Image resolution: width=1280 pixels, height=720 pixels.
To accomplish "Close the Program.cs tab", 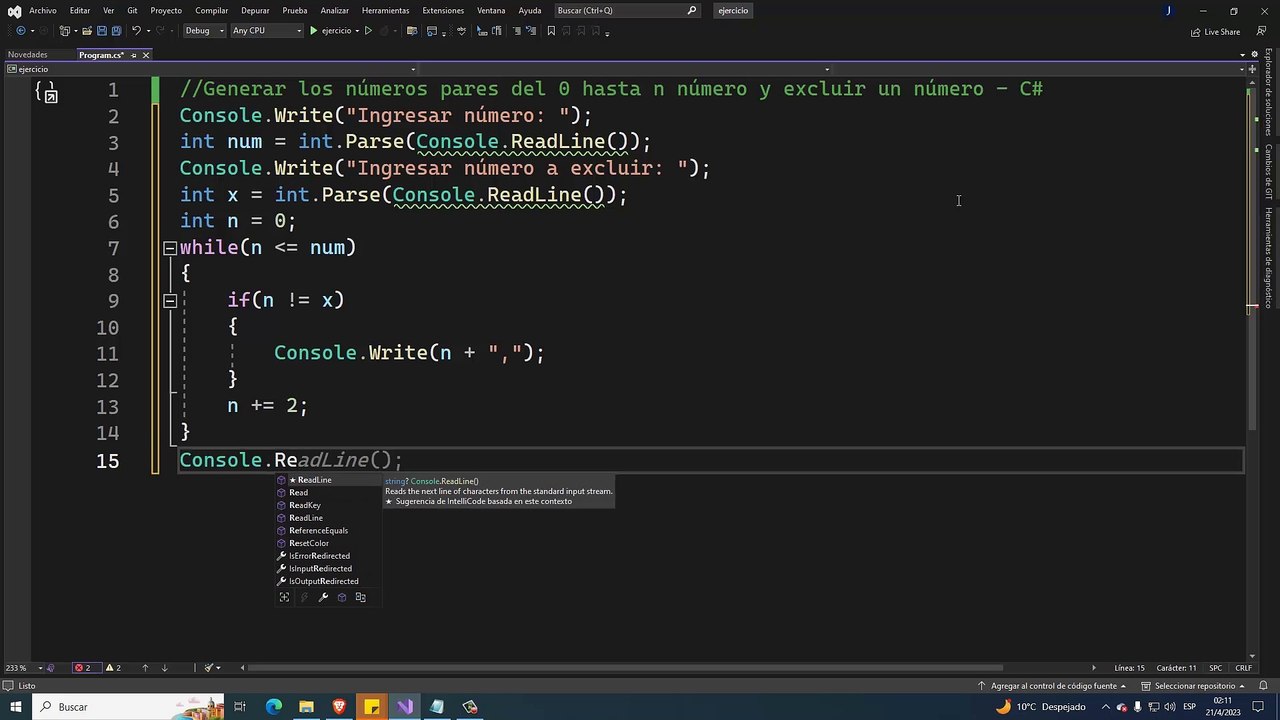I will tap(145, 55).
